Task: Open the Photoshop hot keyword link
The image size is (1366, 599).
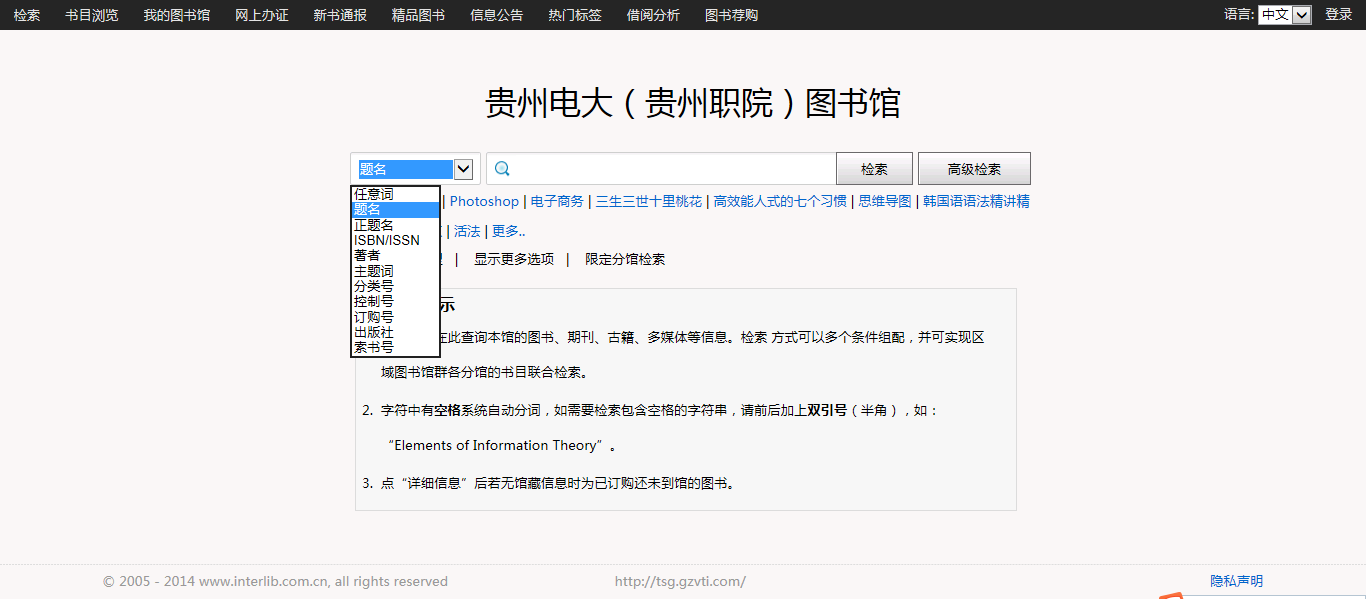Action: pos(484,202)
